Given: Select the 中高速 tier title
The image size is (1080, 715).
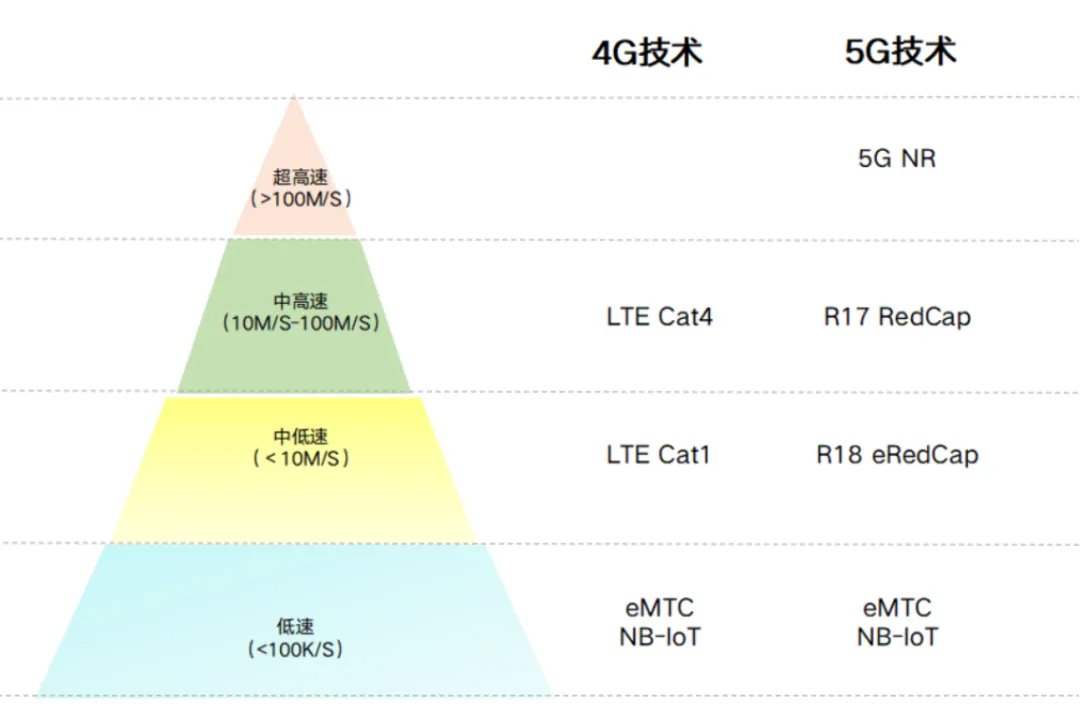Looking at the screenshot, I should (x=299, y=301).
